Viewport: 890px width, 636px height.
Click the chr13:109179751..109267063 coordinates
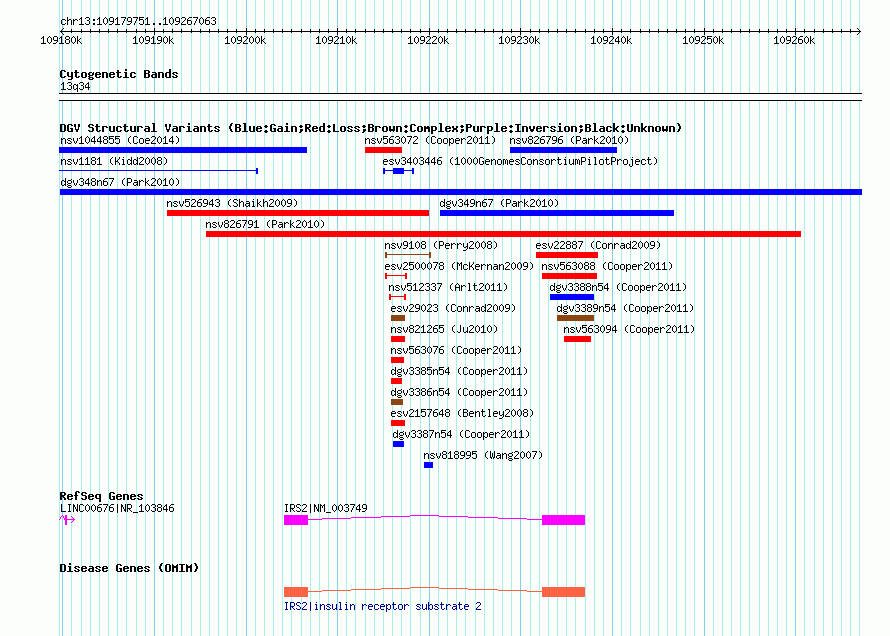click(x=138, y=22)
